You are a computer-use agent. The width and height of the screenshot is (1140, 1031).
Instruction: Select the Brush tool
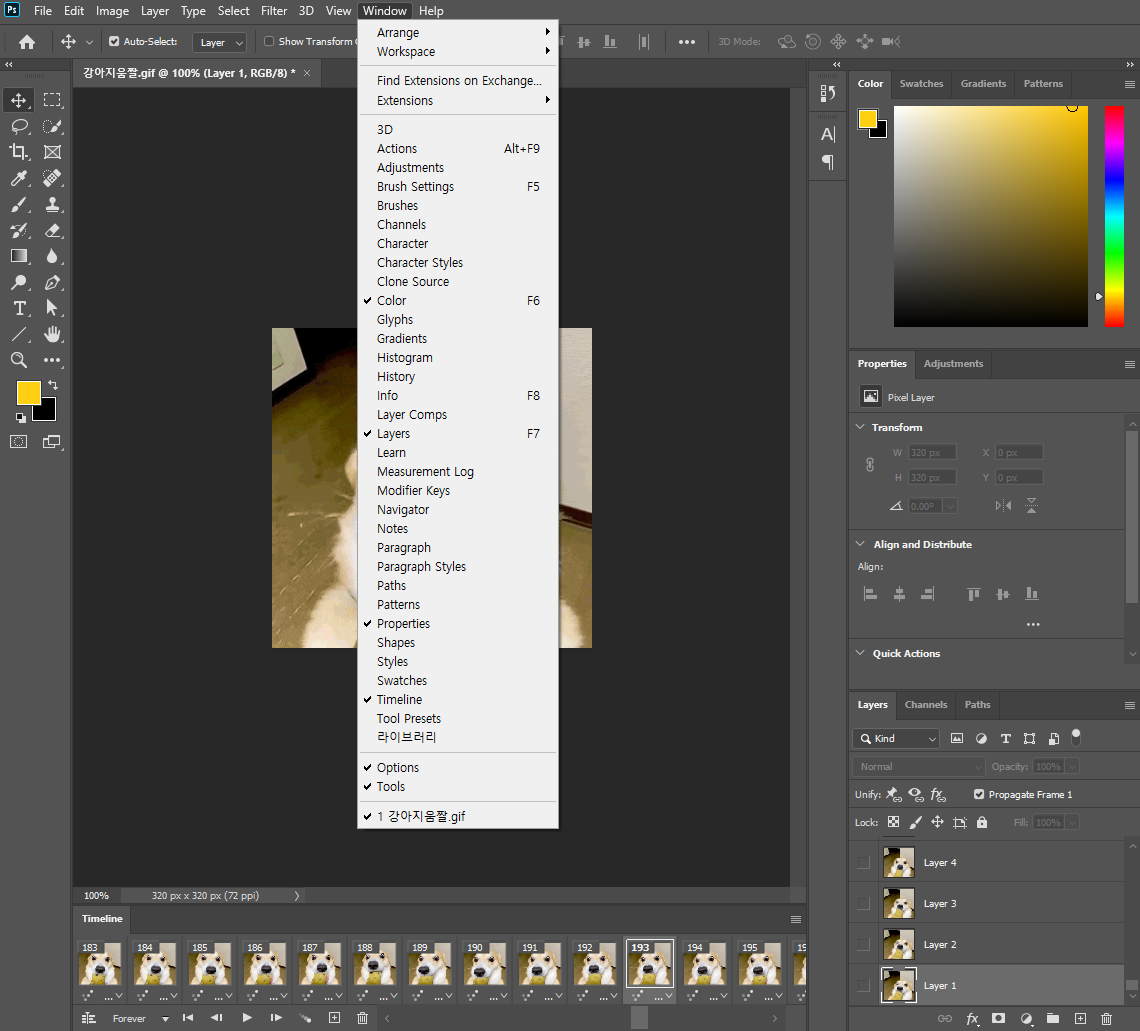(19, 204)
